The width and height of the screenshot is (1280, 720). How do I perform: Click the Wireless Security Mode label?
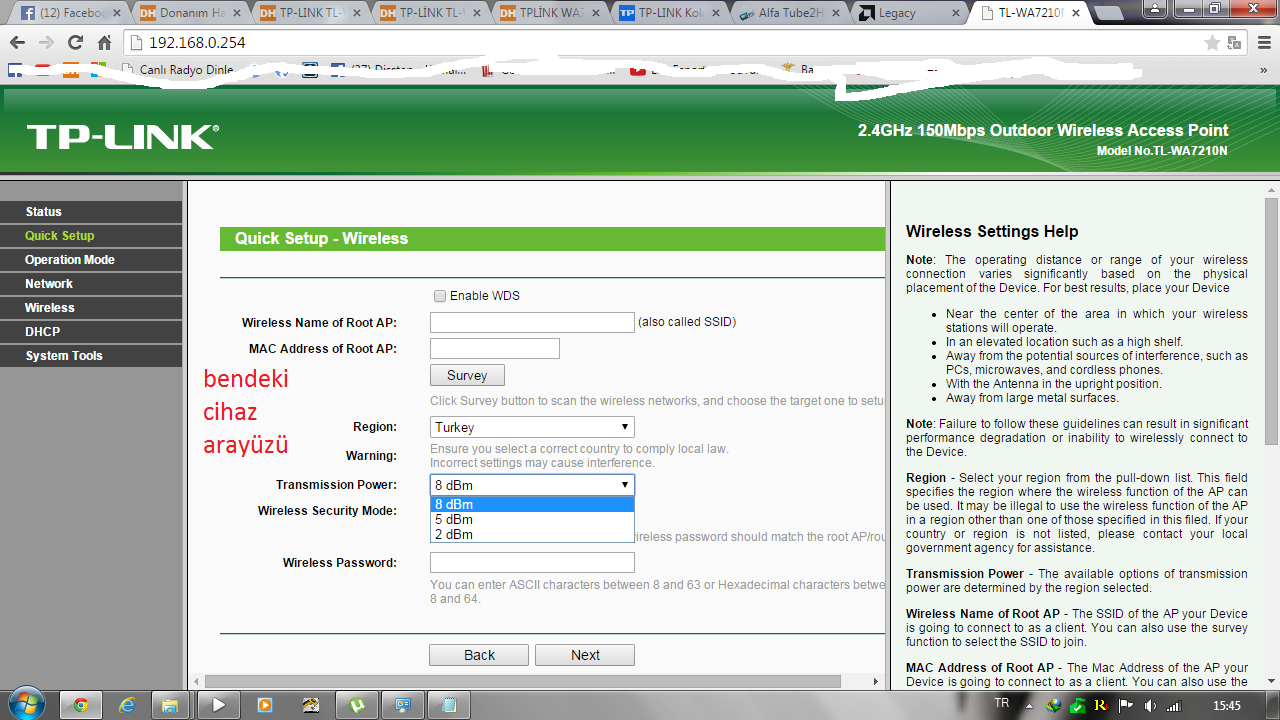point(327,511)
